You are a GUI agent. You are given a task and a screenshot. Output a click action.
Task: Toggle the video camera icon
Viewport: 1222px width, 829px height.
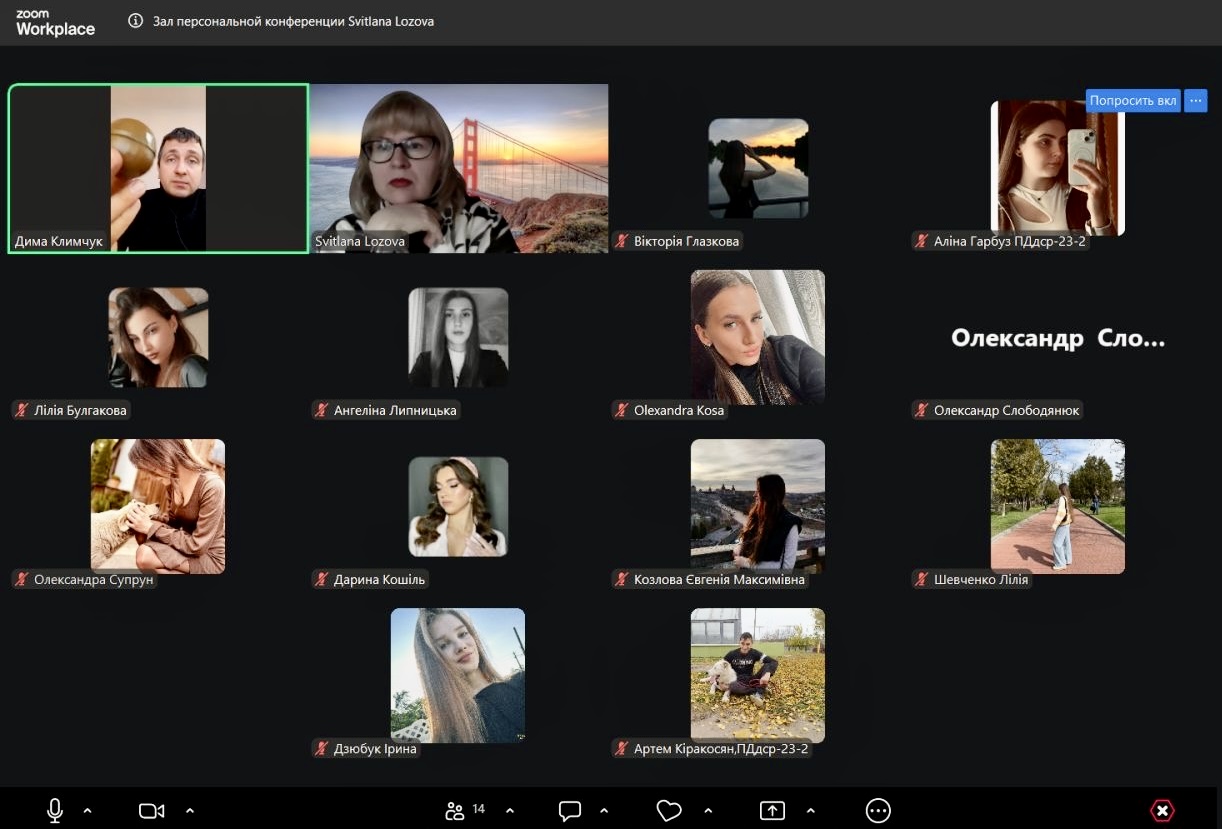click(x=151, y=810)
